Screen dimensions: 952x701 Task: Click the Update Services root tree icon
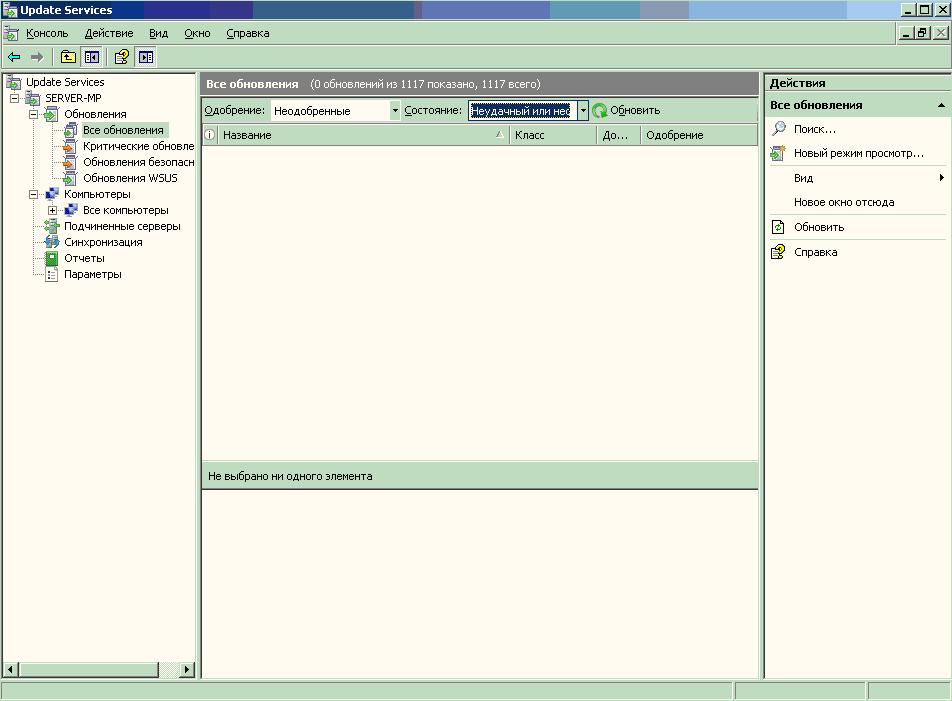(13, 83)
